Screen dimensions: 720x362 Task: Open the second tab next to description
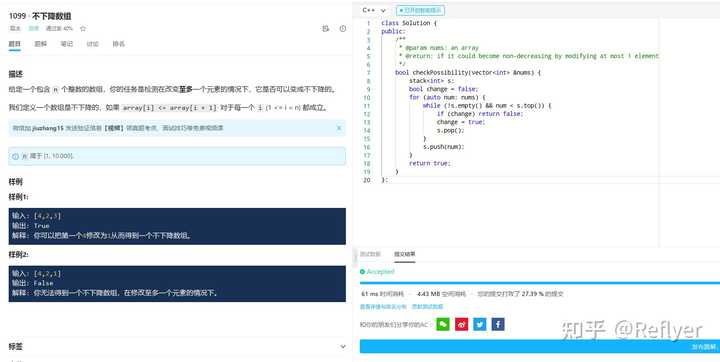[x=40, y=44]
